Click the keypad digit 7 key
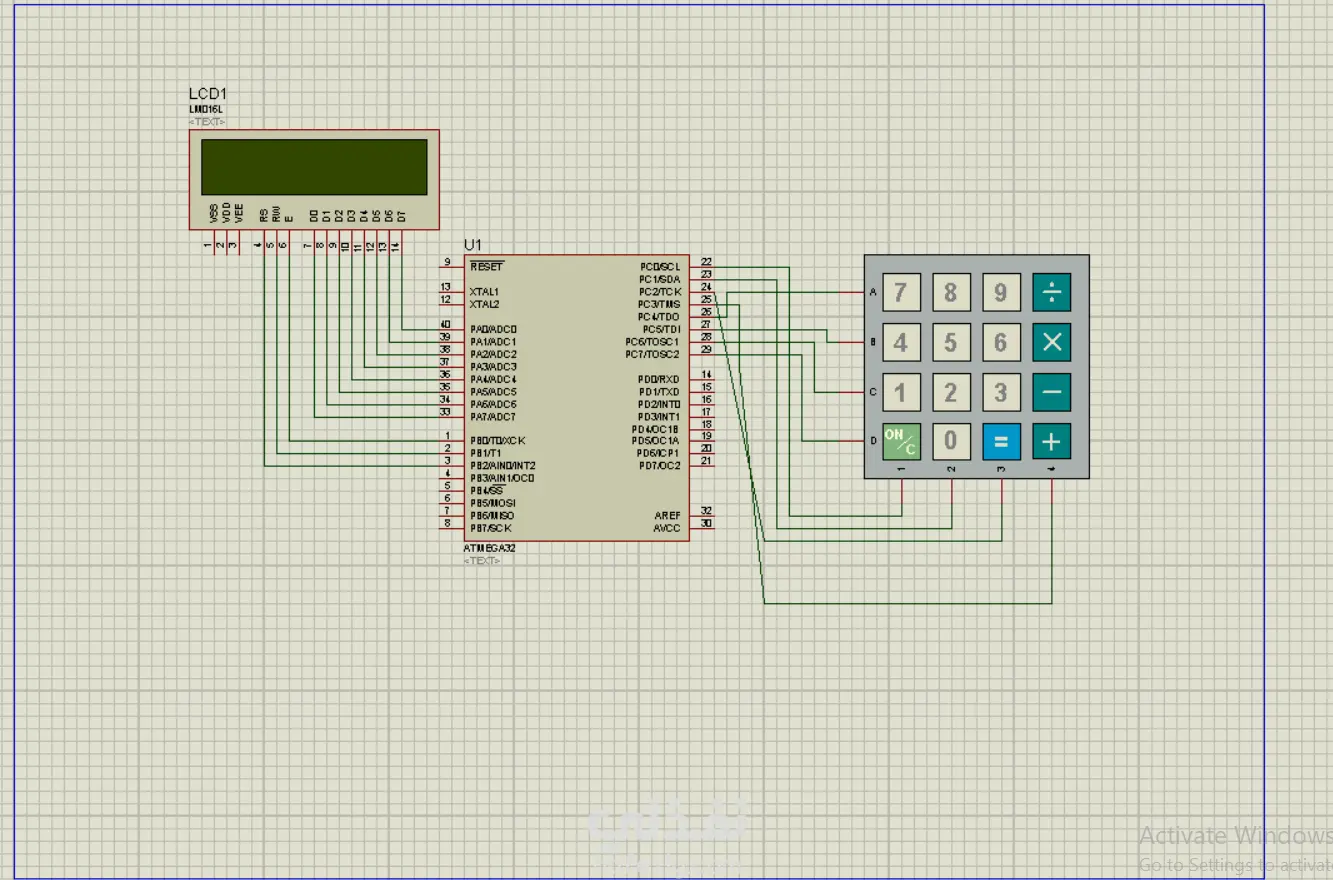The width and height of the screenshot is (1333, 880). click(x=901, y=292)
